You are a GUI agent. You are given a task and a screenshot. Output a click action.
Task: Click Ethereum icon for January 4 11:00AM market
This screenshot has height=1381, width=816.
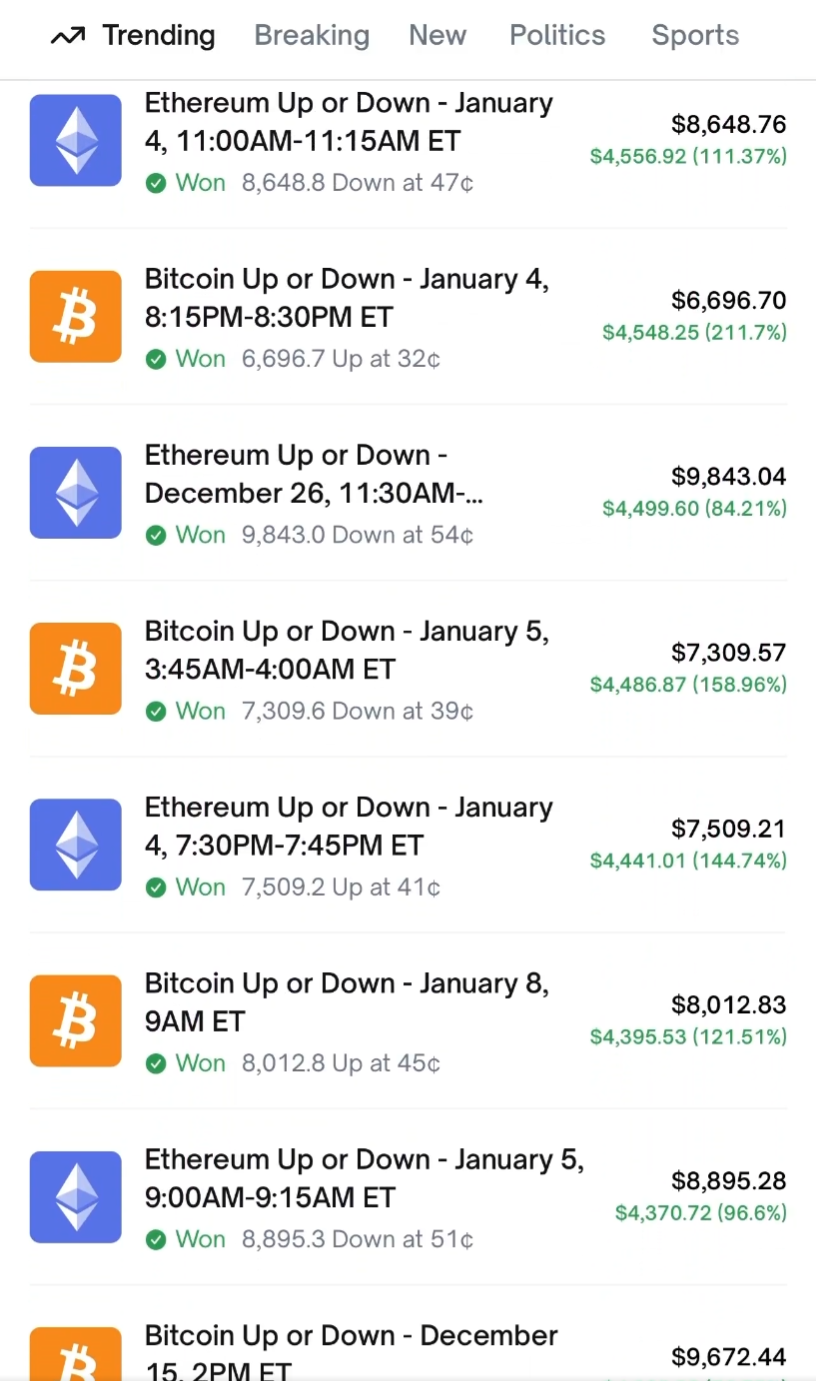(x=76, y=141)
